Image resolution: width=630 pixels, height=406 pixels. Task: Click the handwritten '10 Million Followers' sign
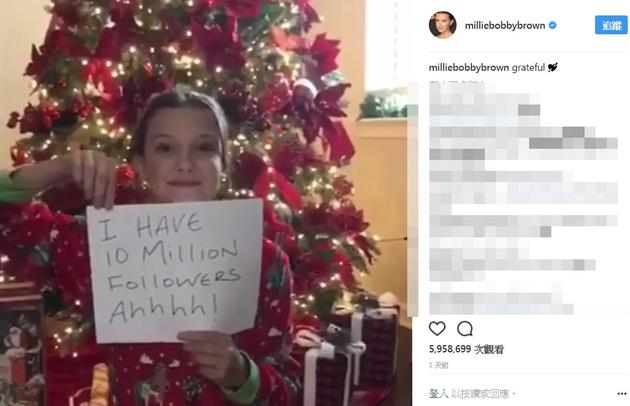pos(175,269)
